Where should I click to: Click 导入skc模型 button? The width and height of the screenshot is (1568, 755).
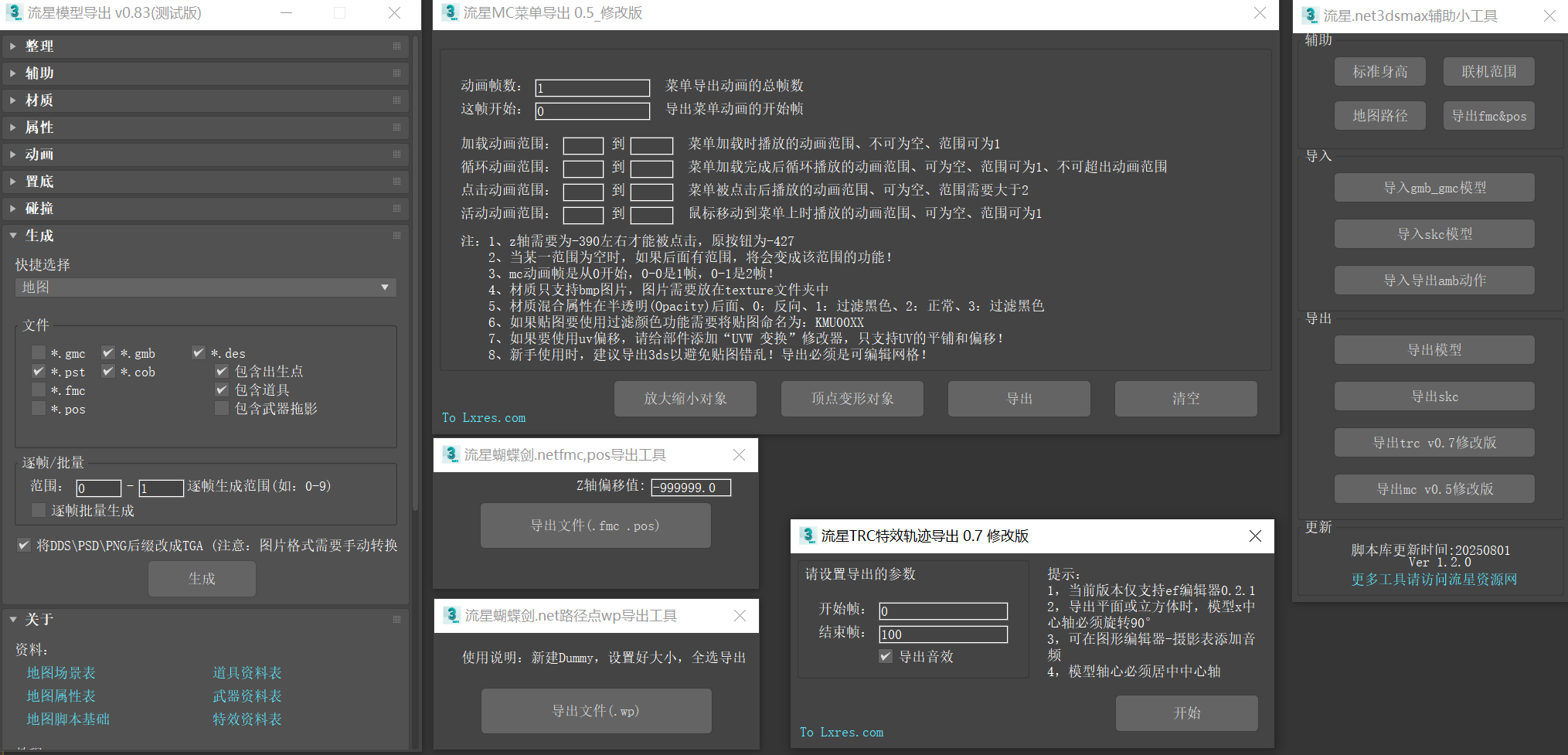[1434, 234]
